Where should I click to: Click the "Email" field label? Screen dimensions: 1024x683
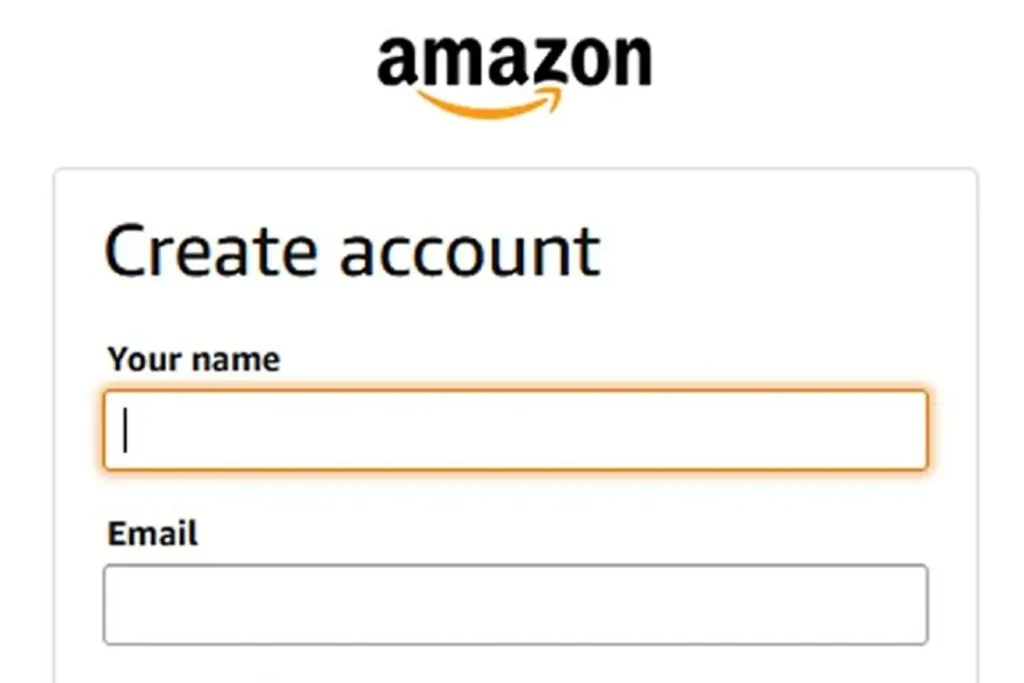[152, 534]
